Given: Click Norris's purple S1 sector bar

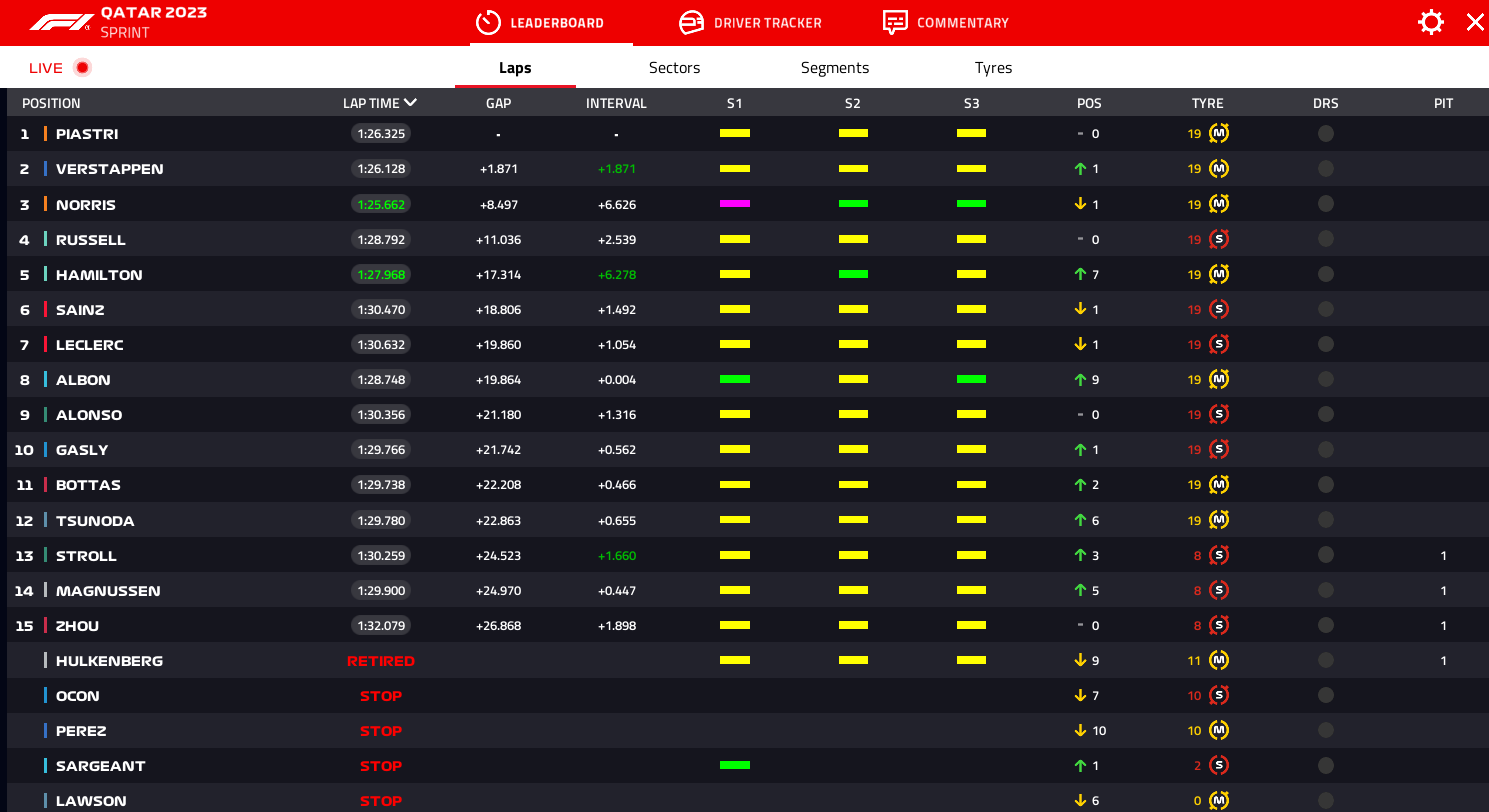Looking at the screenshot, I should 735,204.
